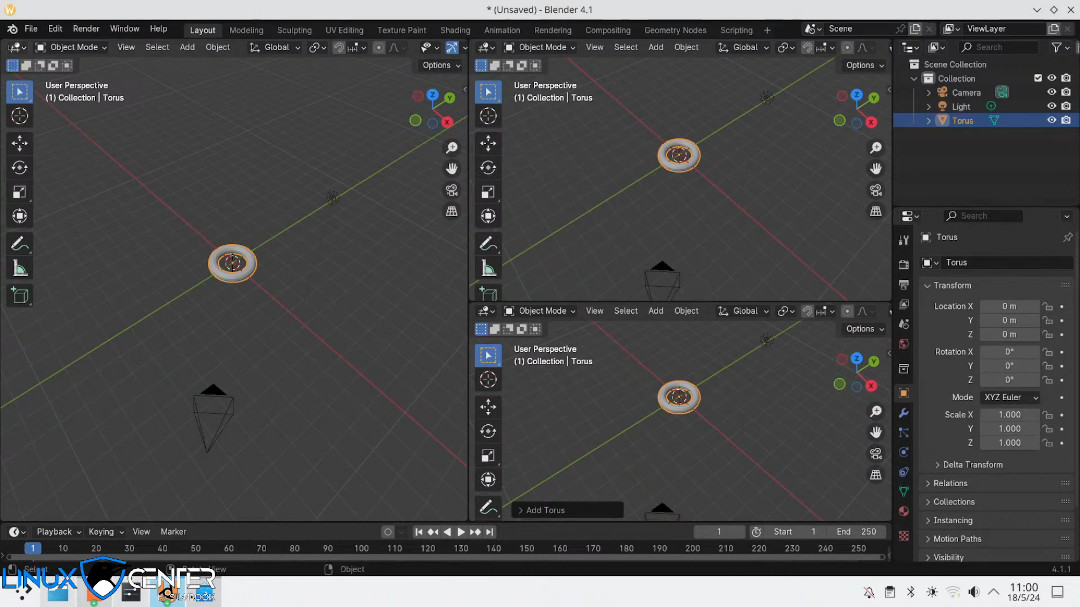The image size is (1080, 607).
Task: Open the XYZ Euler rotation mode dropdown
Action: 1010,397
